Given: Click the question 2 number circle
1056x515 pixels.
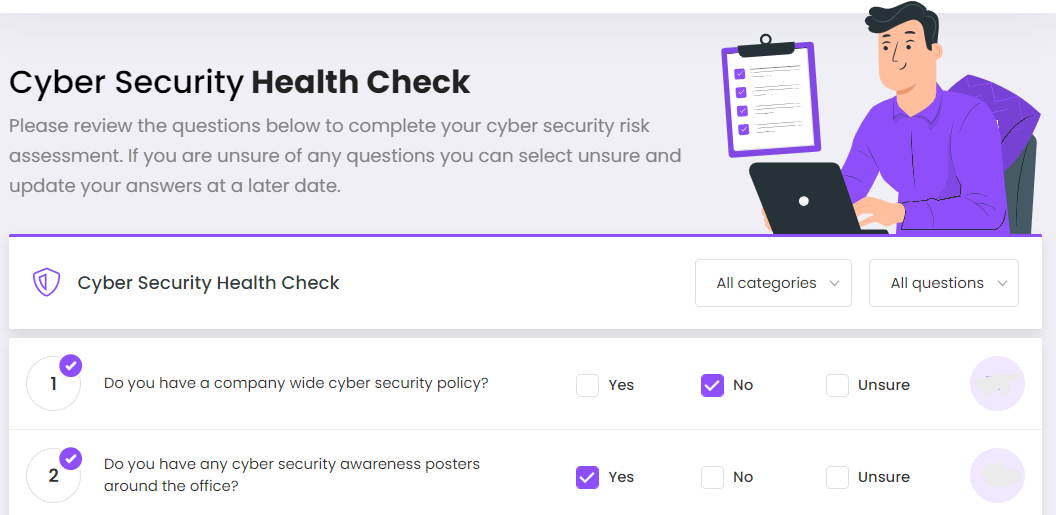Looking at the screenshot, I should click(52, 476).
